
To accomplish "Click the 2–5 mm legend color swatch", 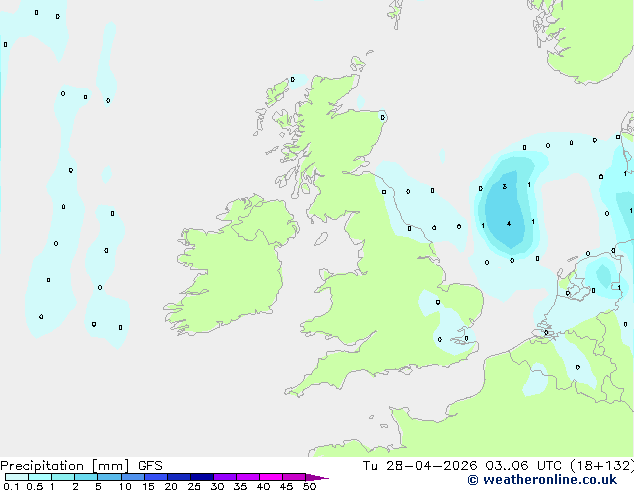I will 86,477.
